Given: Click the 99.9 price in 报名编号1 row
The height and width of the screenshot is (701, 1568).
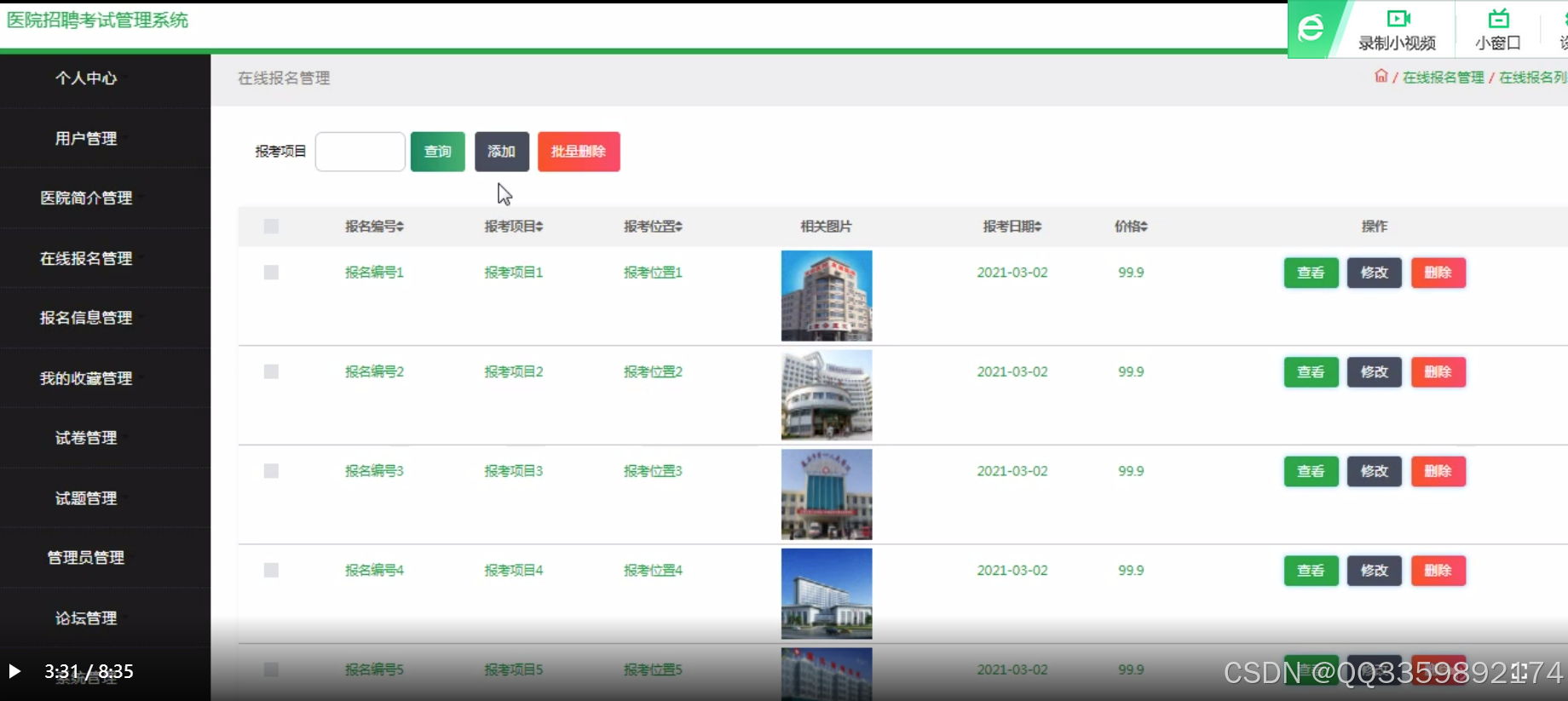Looking at the screenshot, I should (x=1131, y=273).
